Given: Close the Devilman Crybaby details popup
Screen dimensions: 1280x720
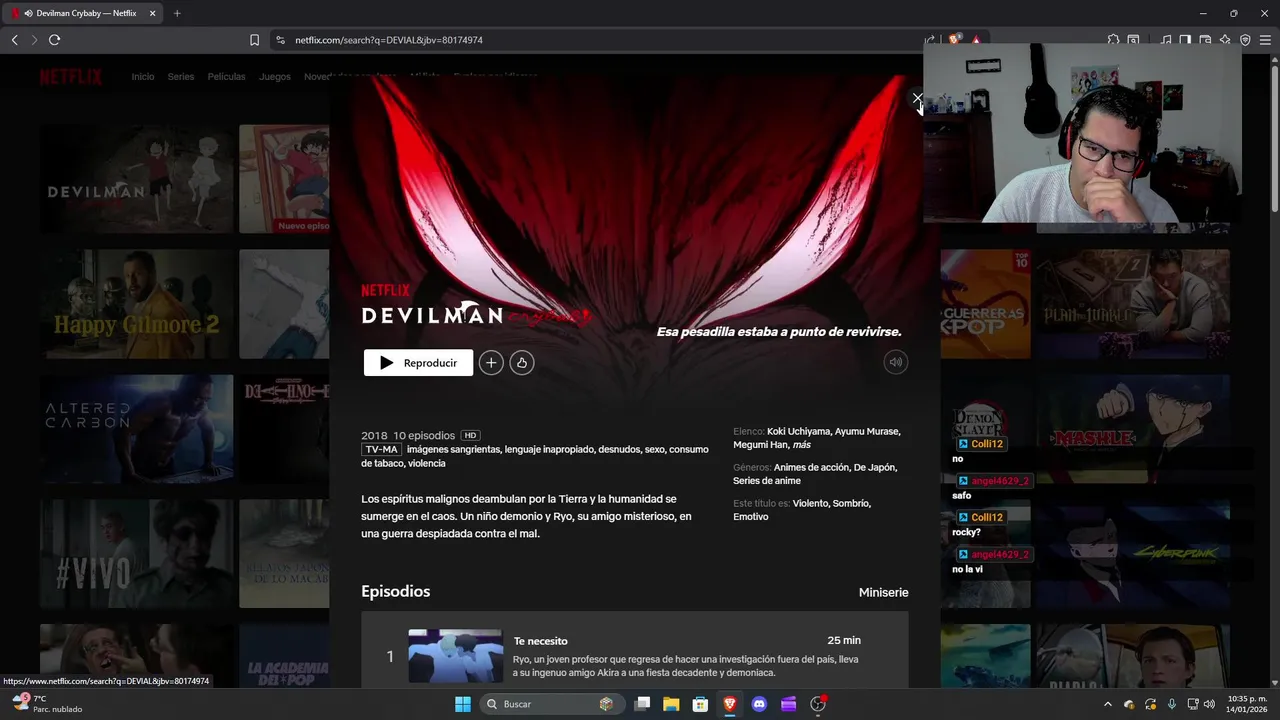Looking at the screenshot, I should pos(917,99).
